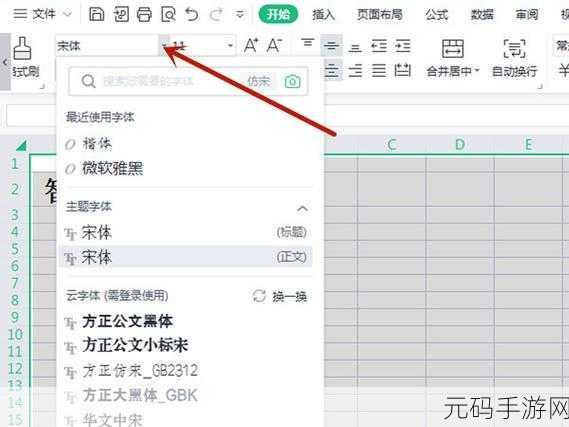This screenshot has width=569, height=427.
Task: Increase font size with A+ icon
Action: point(251,46)
